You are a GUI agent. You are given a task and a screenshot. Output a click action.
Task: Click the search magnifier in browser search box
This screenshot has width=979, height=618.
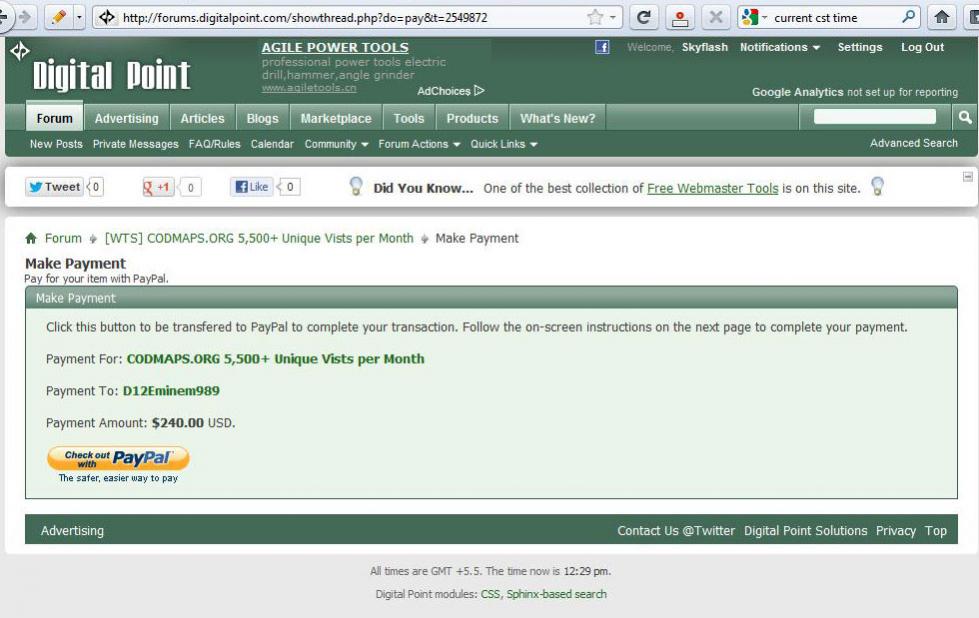[x=908, y=17]
